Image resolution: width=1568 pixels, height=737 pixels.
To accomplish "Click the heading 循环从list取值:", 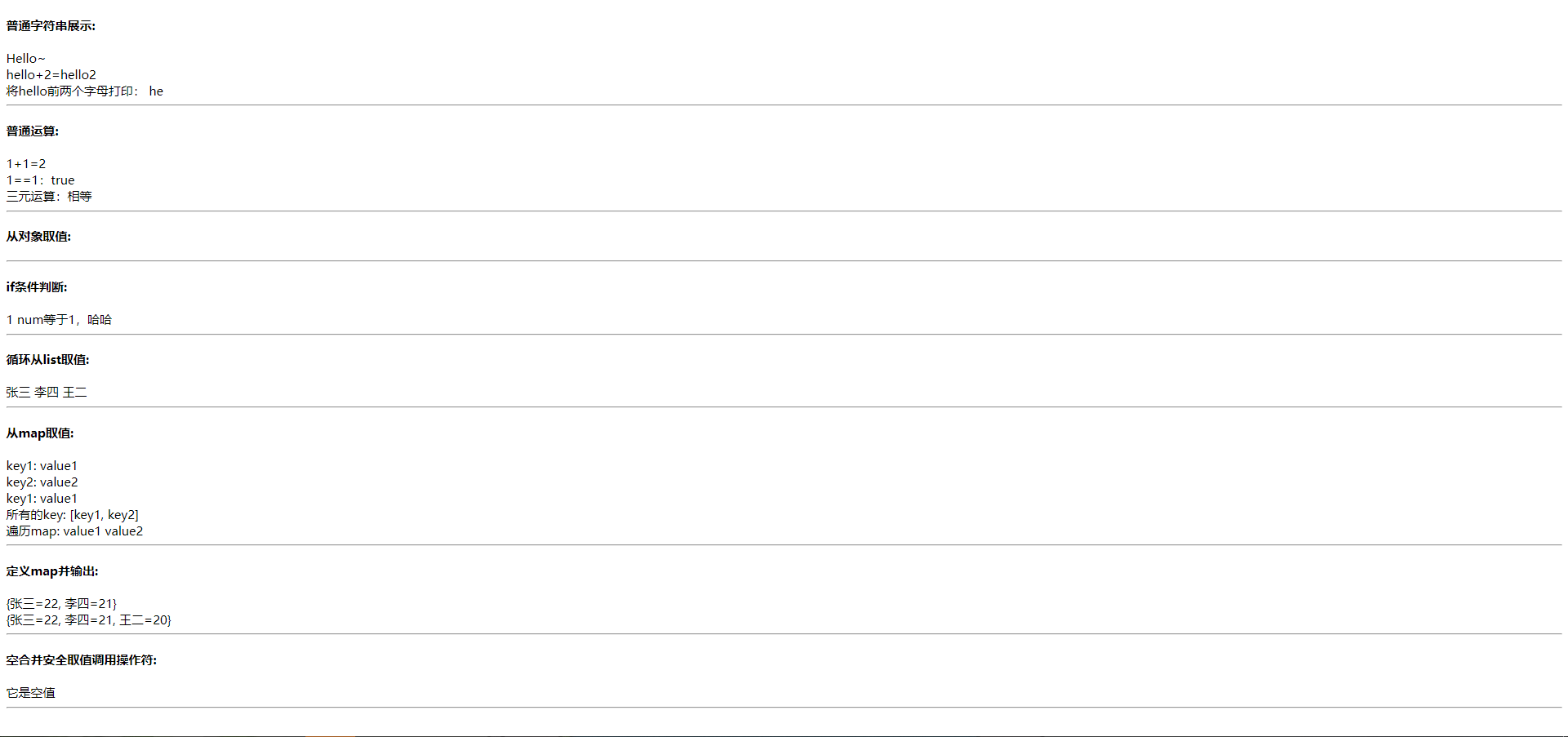I will point(48,360).
